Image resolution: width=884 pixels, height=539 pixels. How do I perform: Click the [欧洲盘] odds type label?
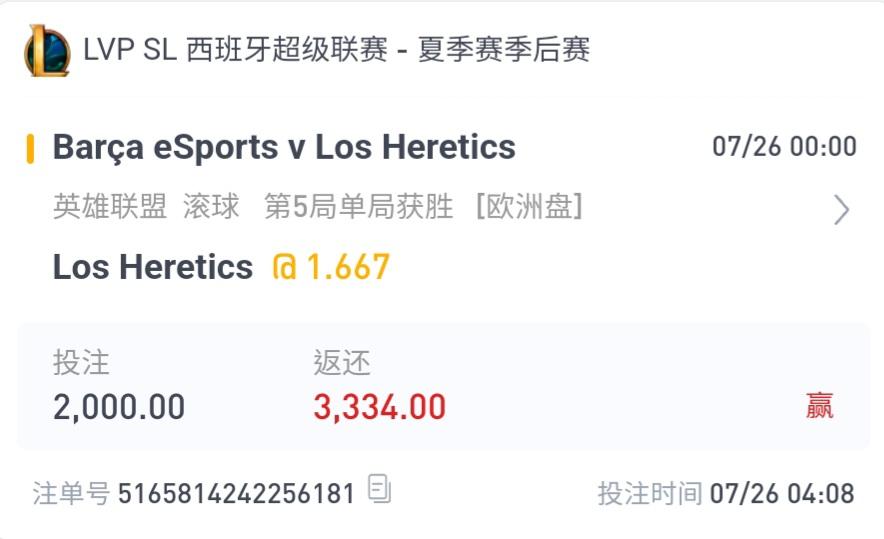click(x=529, y=206)
